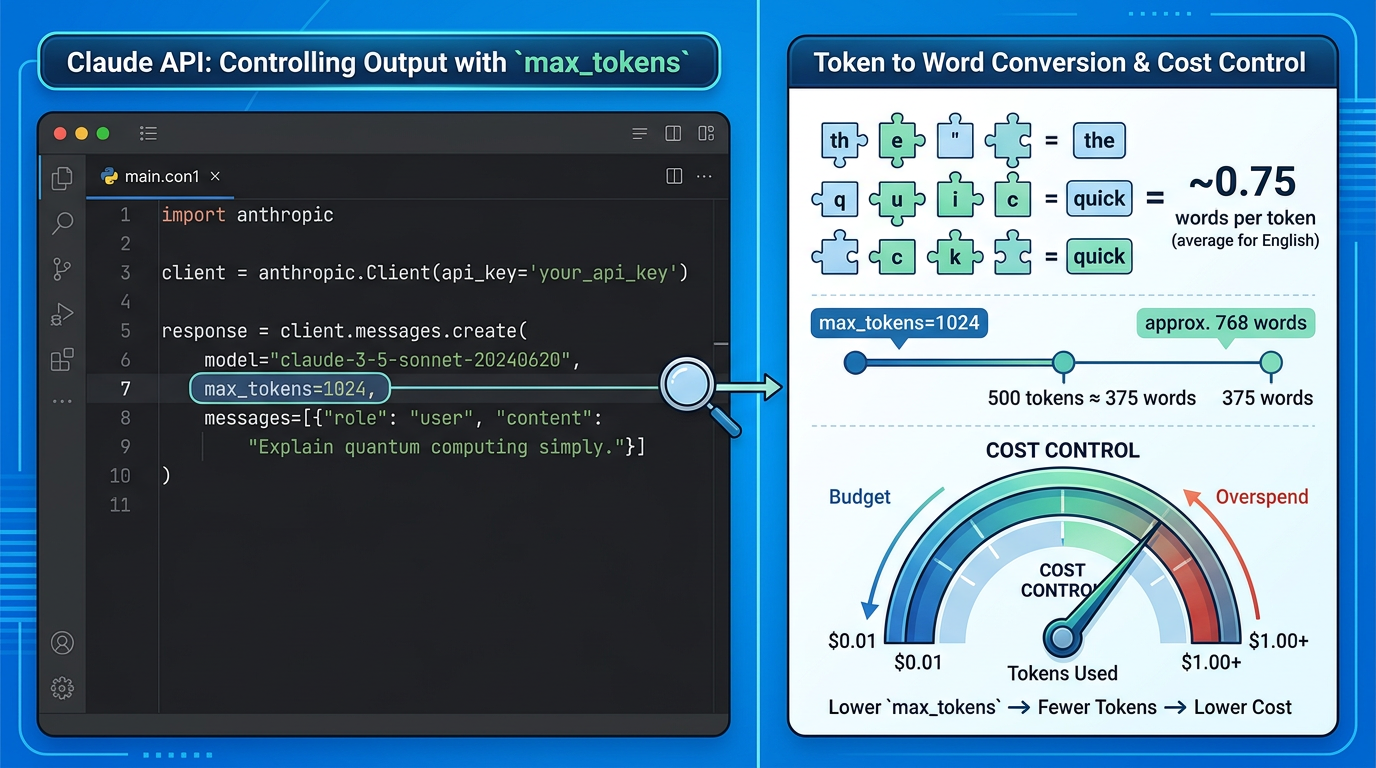Click the 'approx. 768 words' green callout

1225,323
